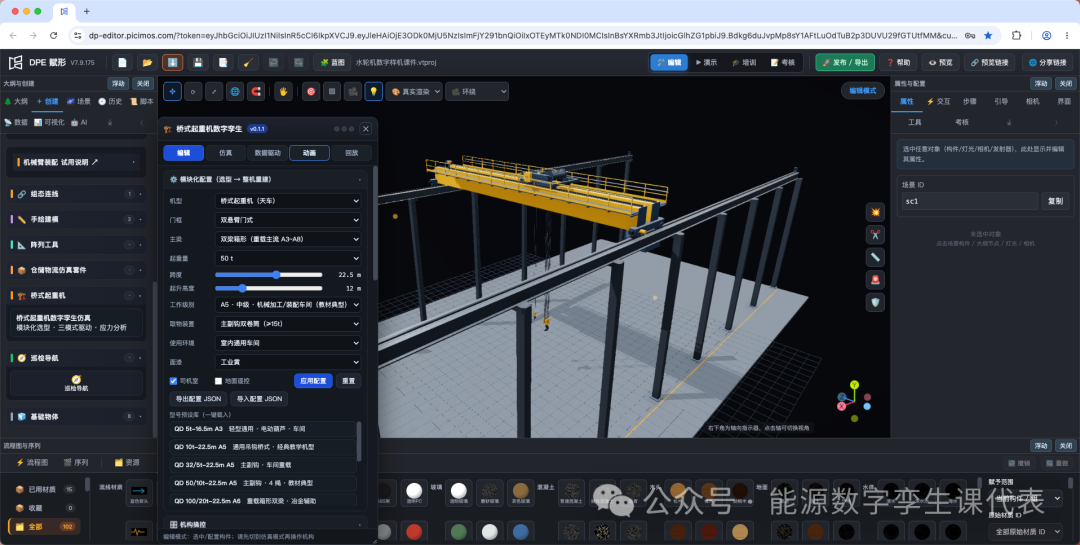Open a new browser tab
1080x545 pixels.
click(86, 11)
